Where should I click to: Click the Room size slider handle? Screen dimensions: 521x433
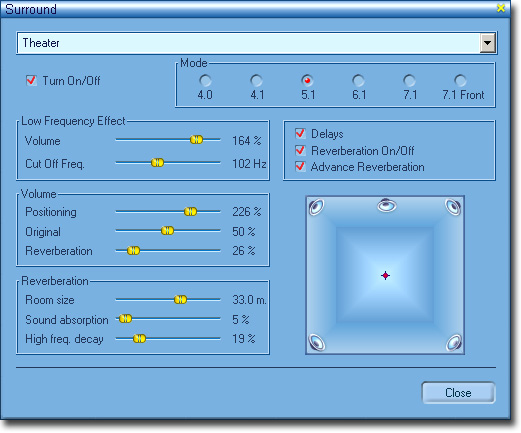[180, 299]
